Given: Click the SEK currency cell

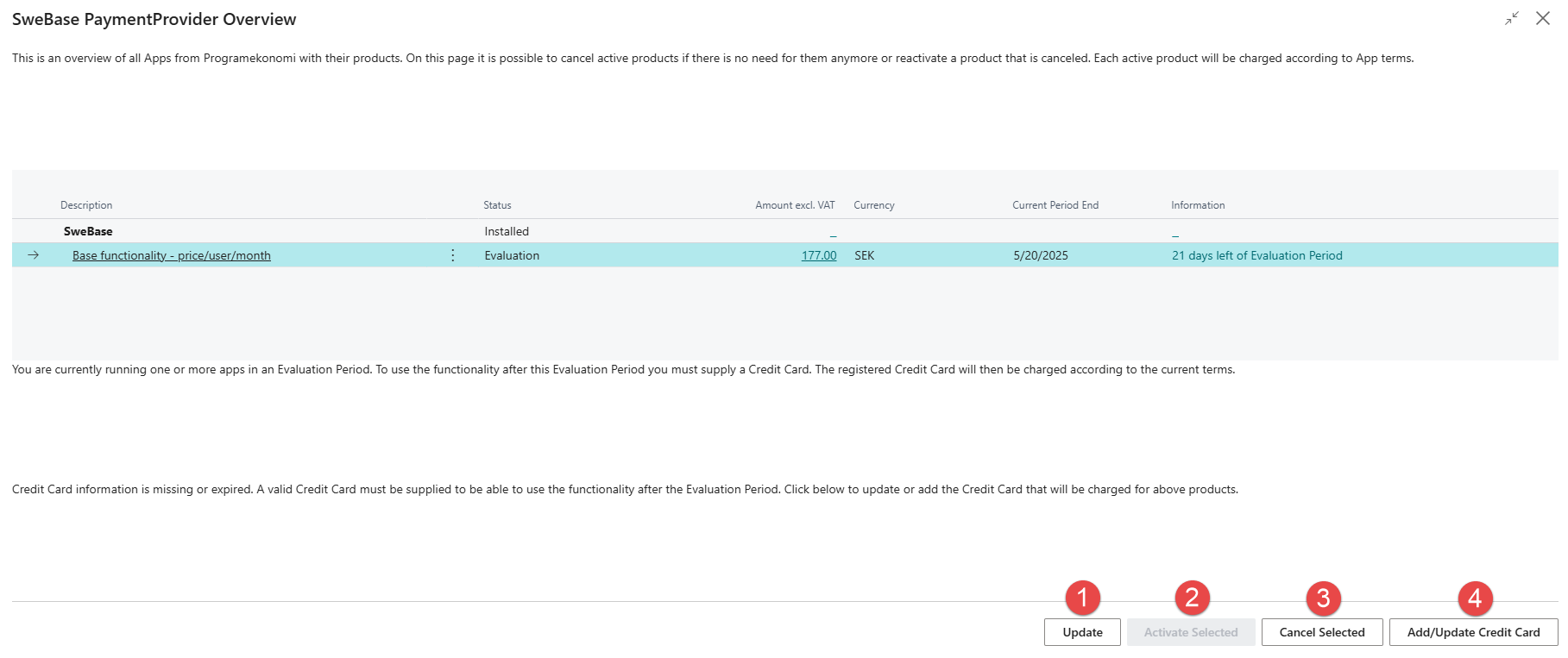Looking at the screenshot, I should (x=865, y=255).
